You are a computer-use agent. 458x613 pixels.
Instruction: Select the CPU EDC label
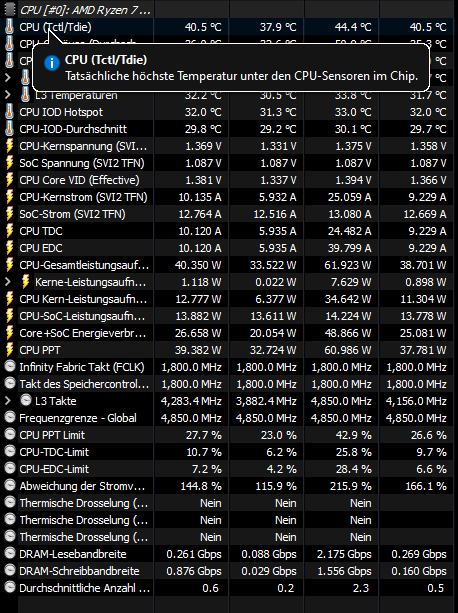[41, 248]
